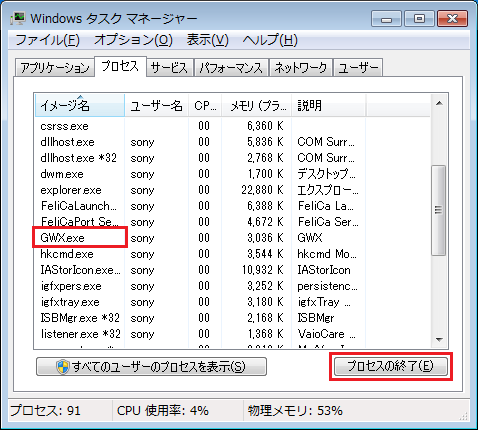
Task: Click the 物理メモリ: 53% status entry
Action: coord(295,411)
